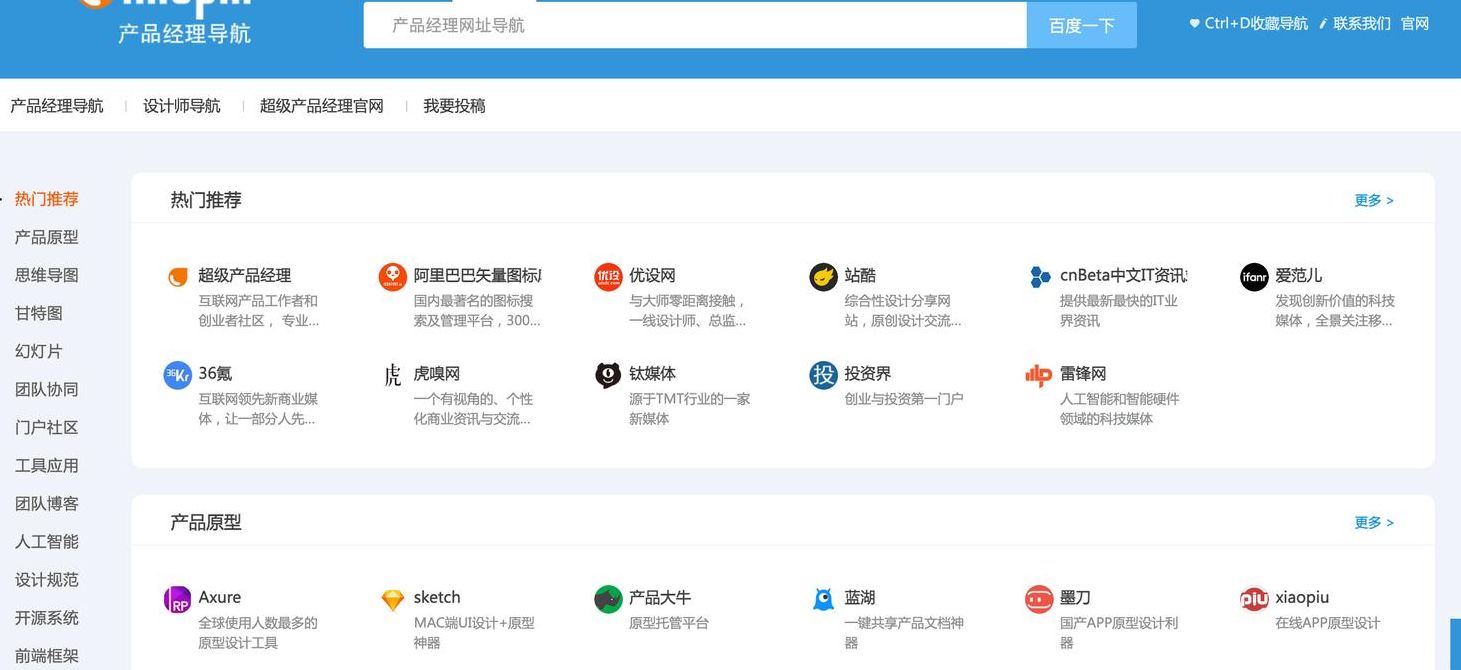Select 产品原型 in the sidebar

47,237
